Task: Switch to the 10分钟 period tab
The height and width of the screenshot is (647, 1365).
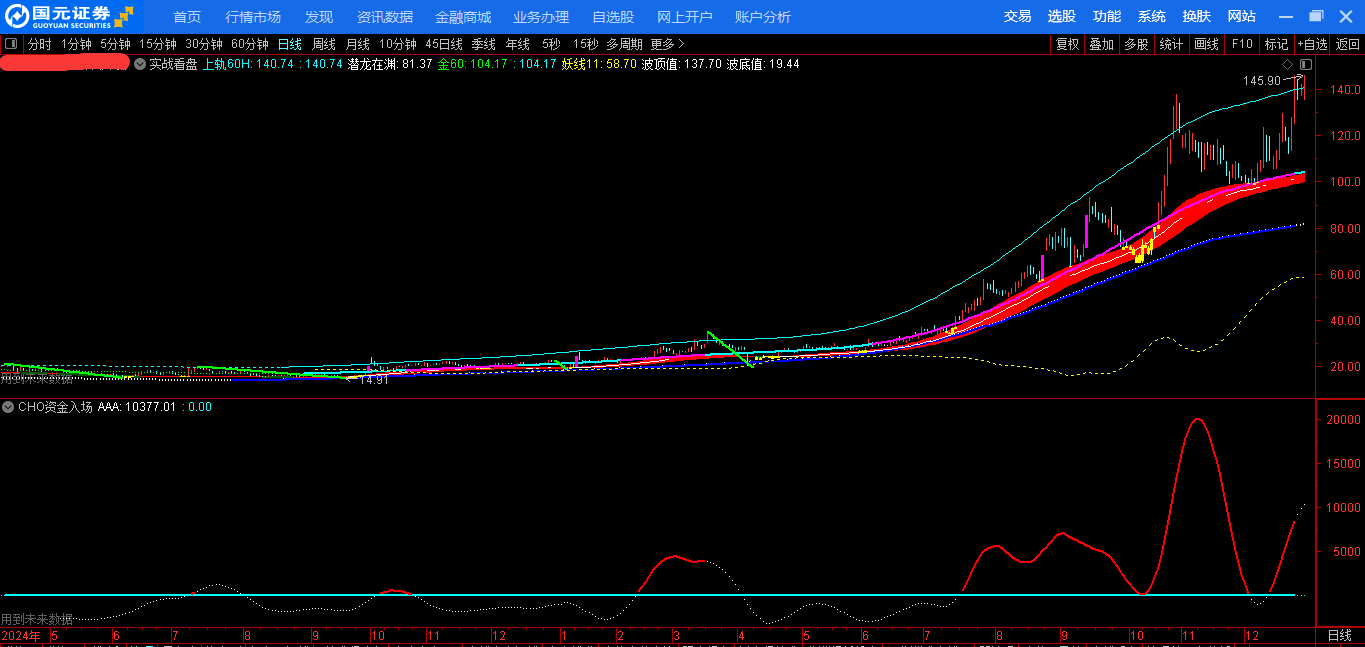Action: (x=398, y=44)
